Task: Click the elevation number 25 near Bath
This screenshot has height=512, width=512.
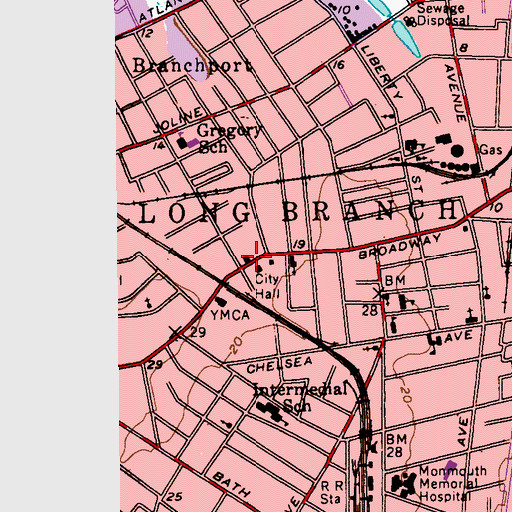Action: 174,497
